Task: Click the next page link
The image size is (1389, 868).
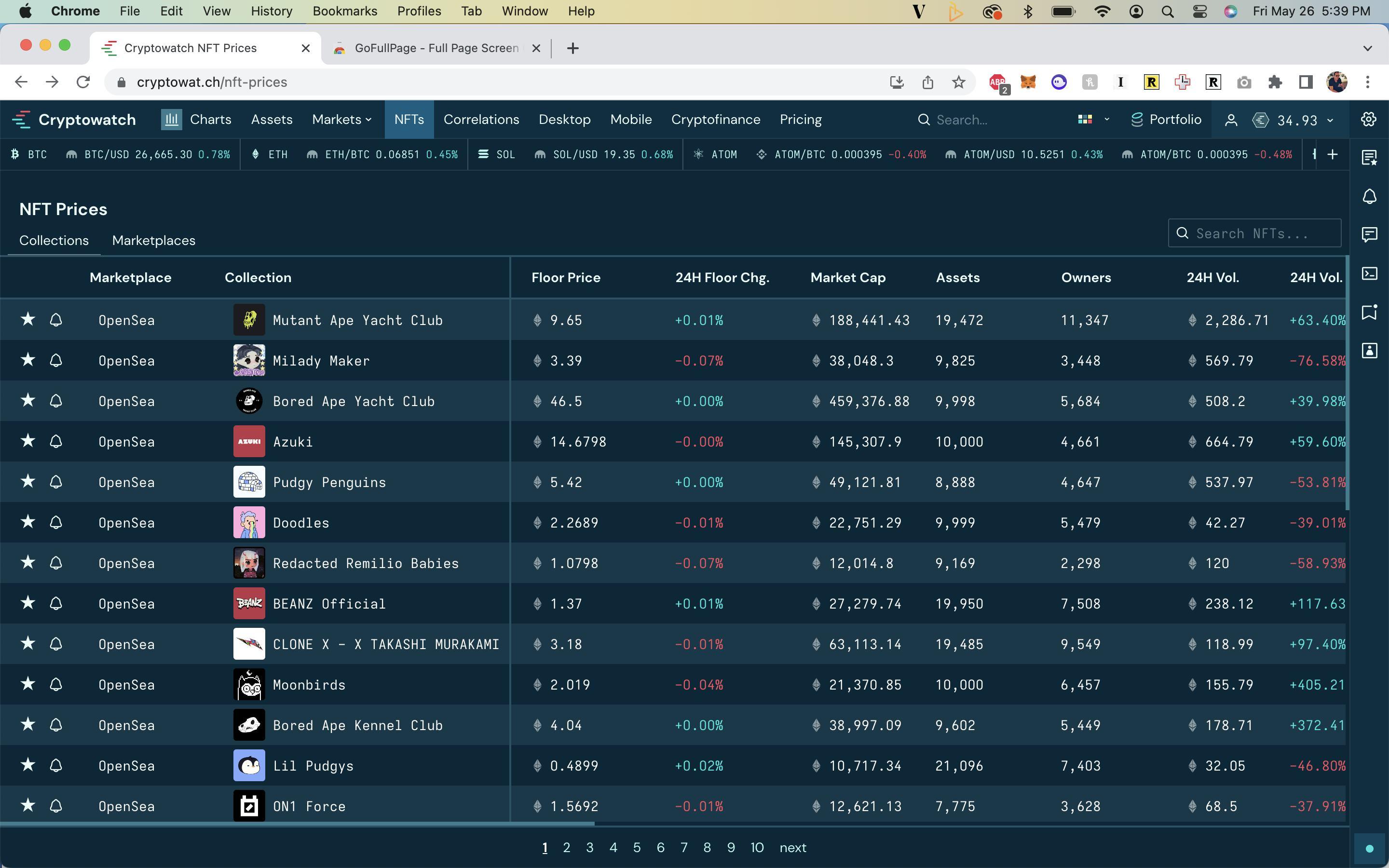Action: pos(793,847)
